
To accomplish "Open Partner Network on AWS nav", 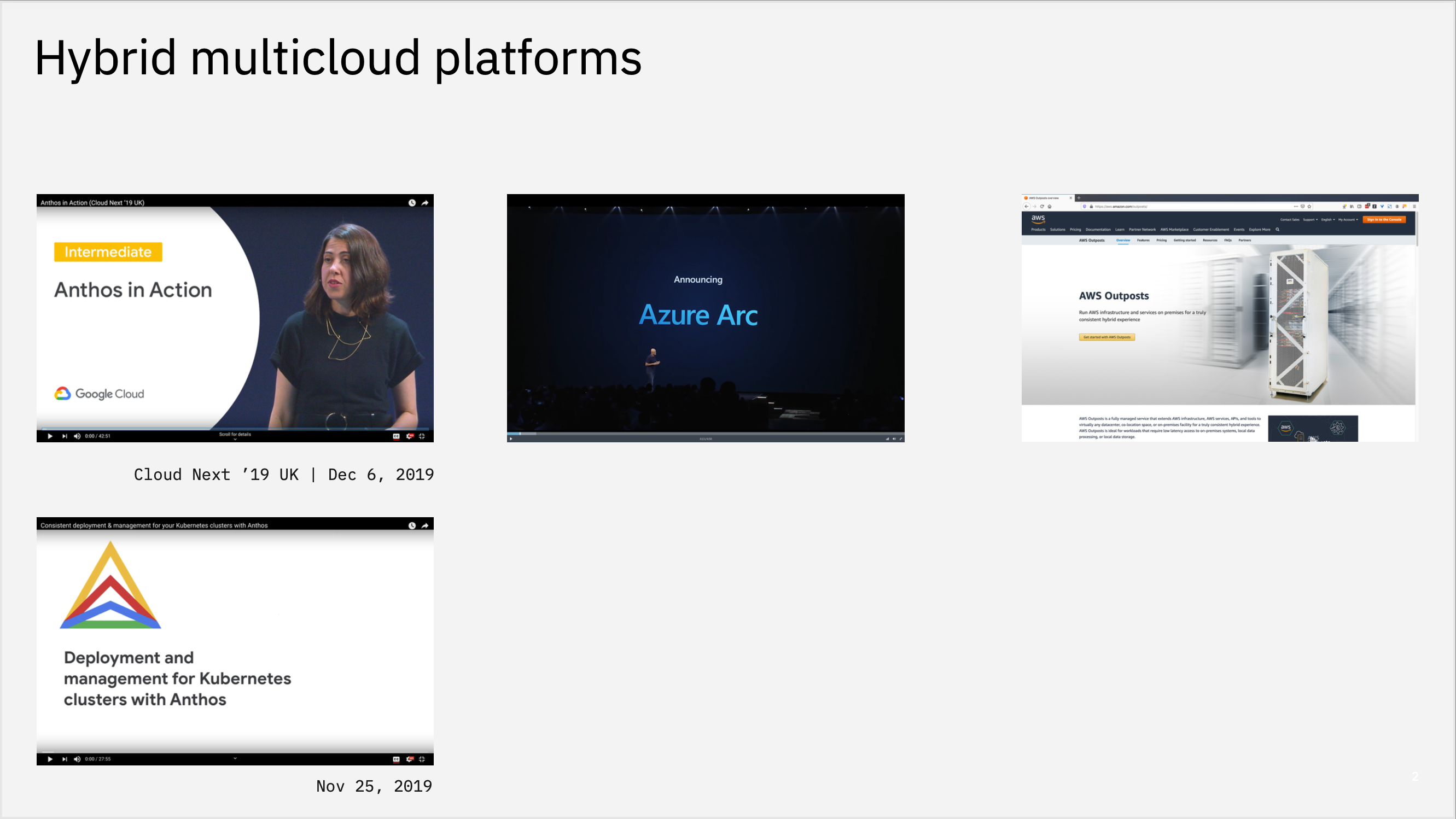I will (1143, 229).
